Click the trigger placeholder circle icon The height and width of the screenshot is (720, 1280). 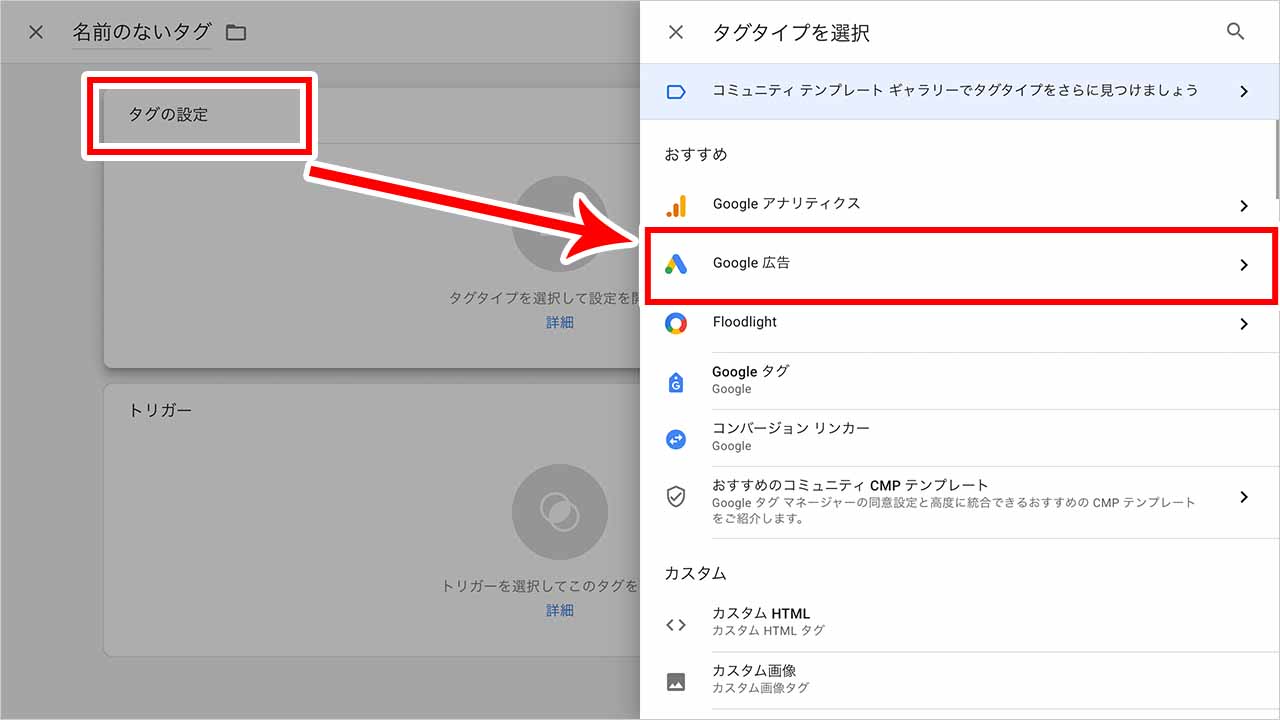560,511
